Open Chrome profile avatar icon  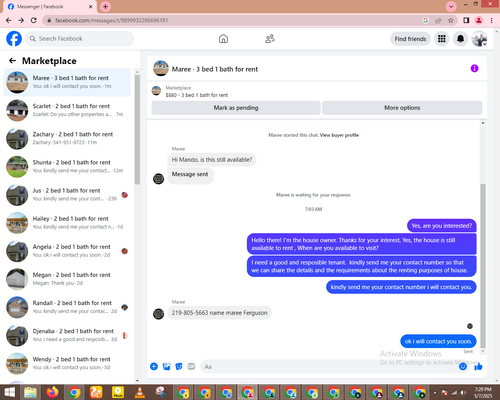pos(479,20)
